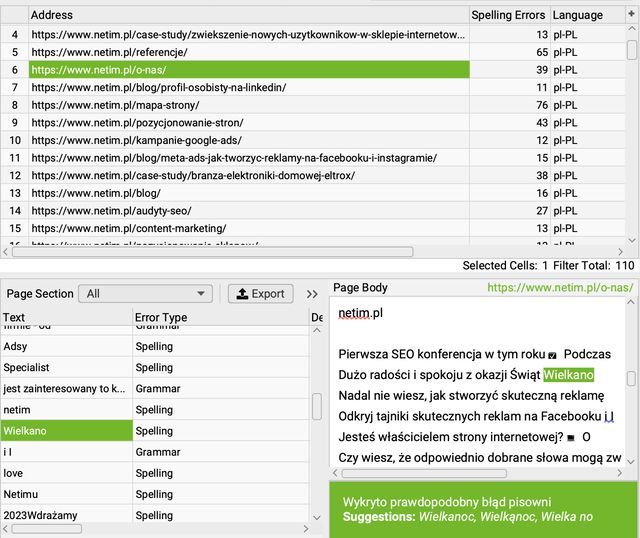Screen dimensions: 640x538
Task: Click the vertical scrollbar of the URL table
Action: click(631, 50)
